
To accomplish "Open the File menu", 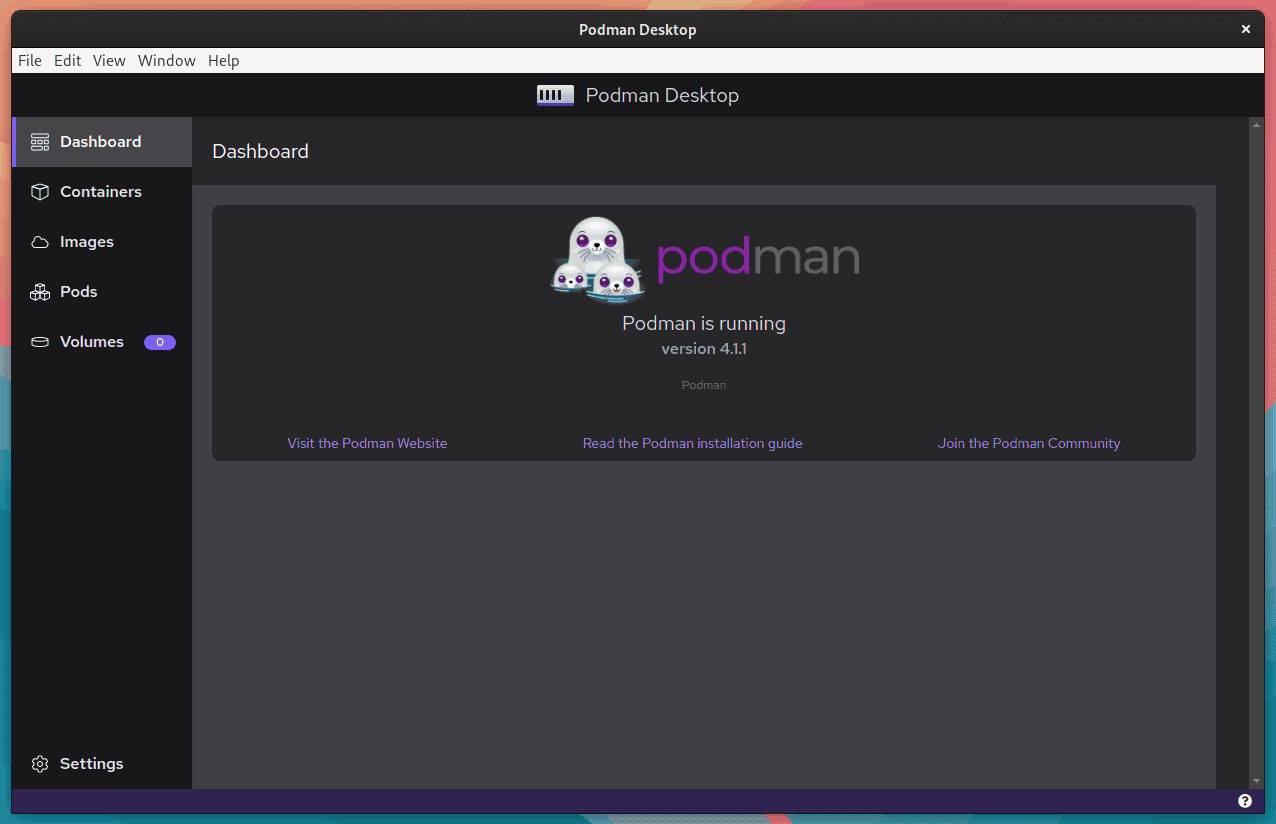I will point(29,60).
